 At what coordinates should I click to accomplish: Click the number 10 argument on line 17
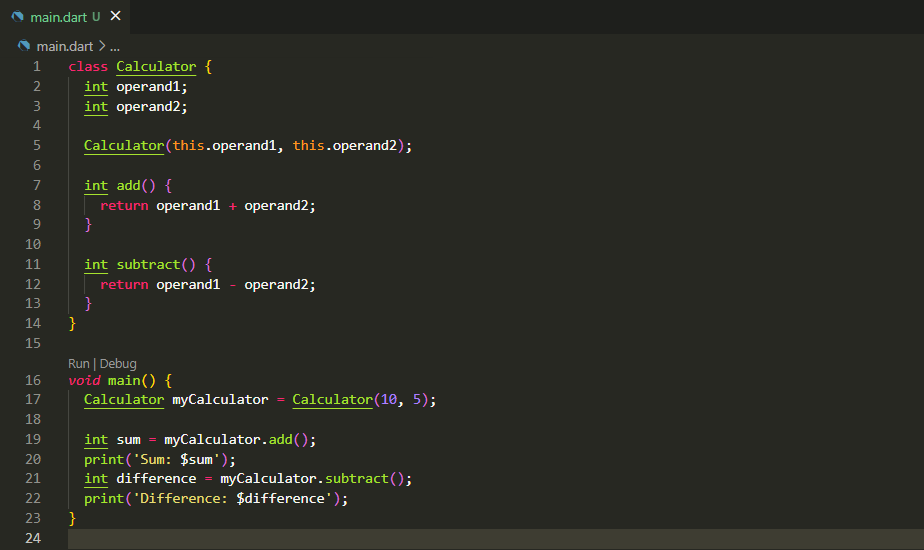coord(389,400)
